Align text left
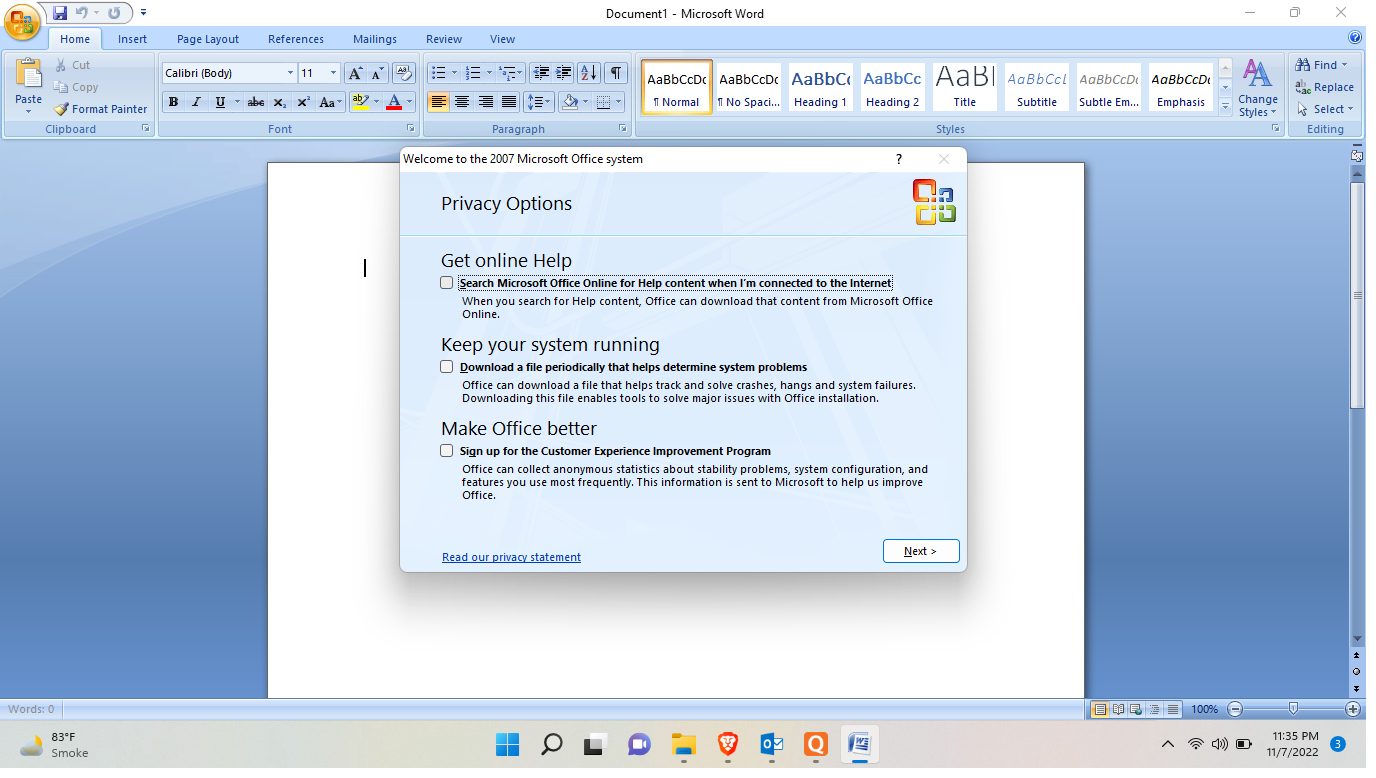This screenshot has height=778, width=1376. click(x=438, y=102)
